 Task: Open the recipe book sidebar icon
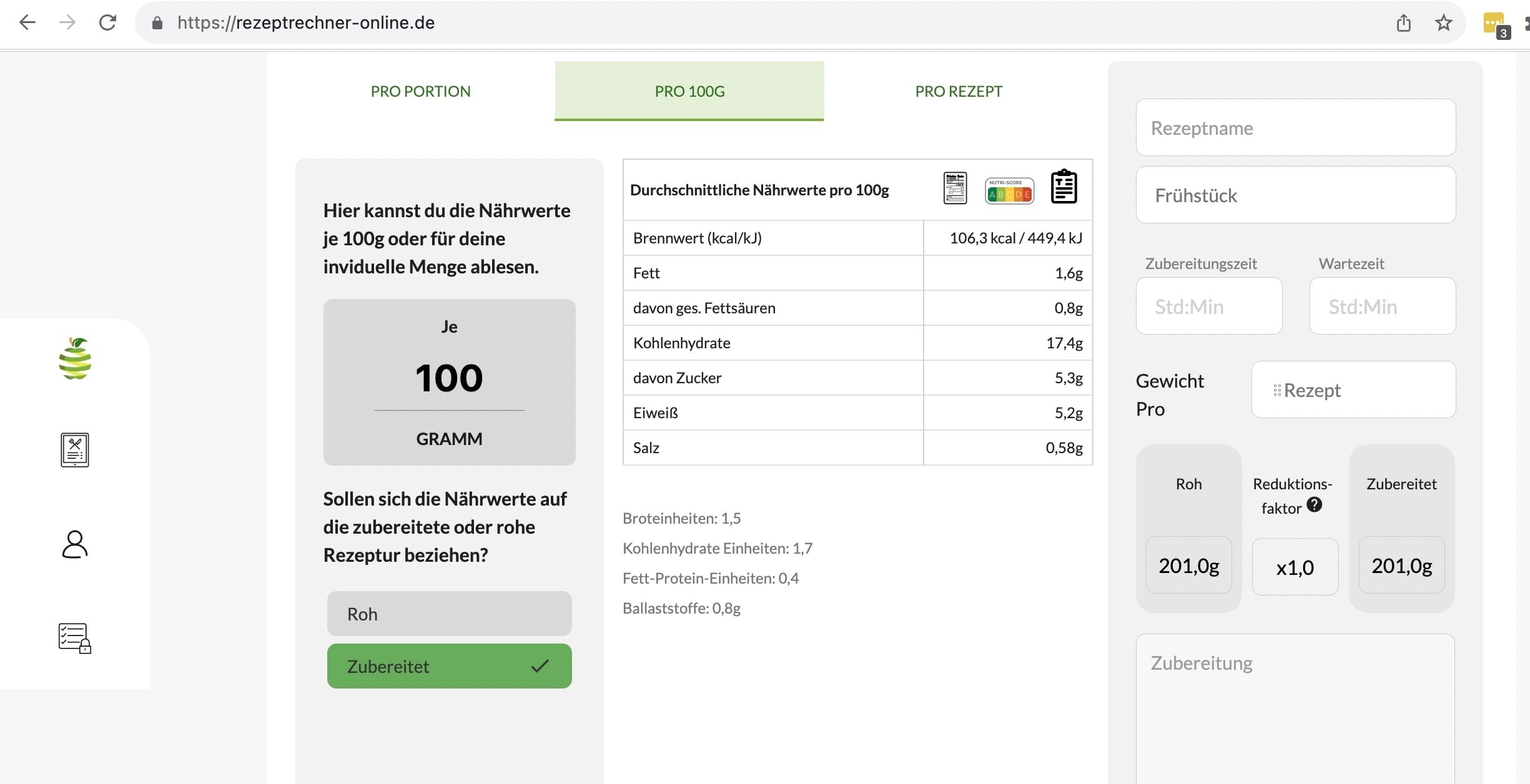point(75,449)
